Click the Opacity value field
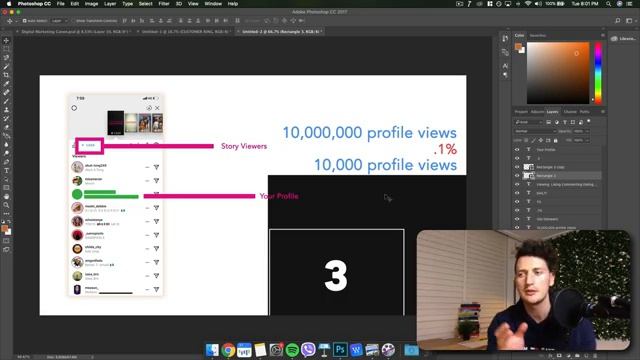 pos(578,131)
